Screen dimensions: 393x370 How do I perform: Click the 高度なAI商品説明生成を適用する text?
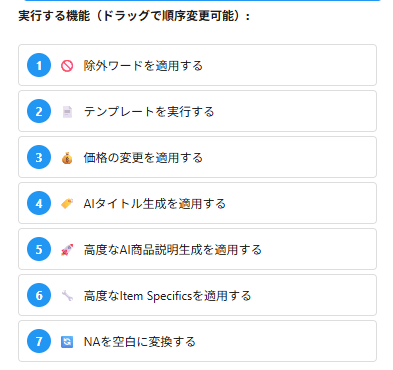173,250
